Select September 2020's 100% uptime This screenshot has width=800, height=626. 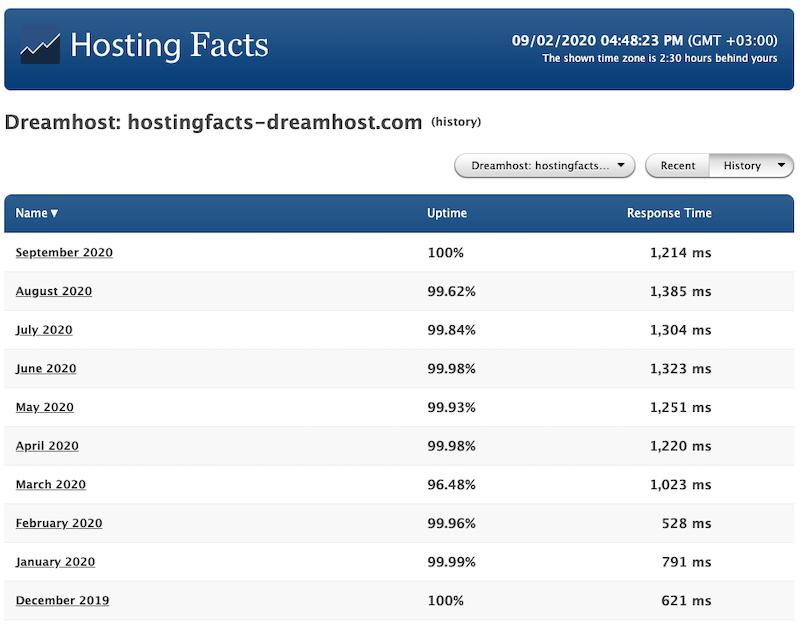[445, 253]
